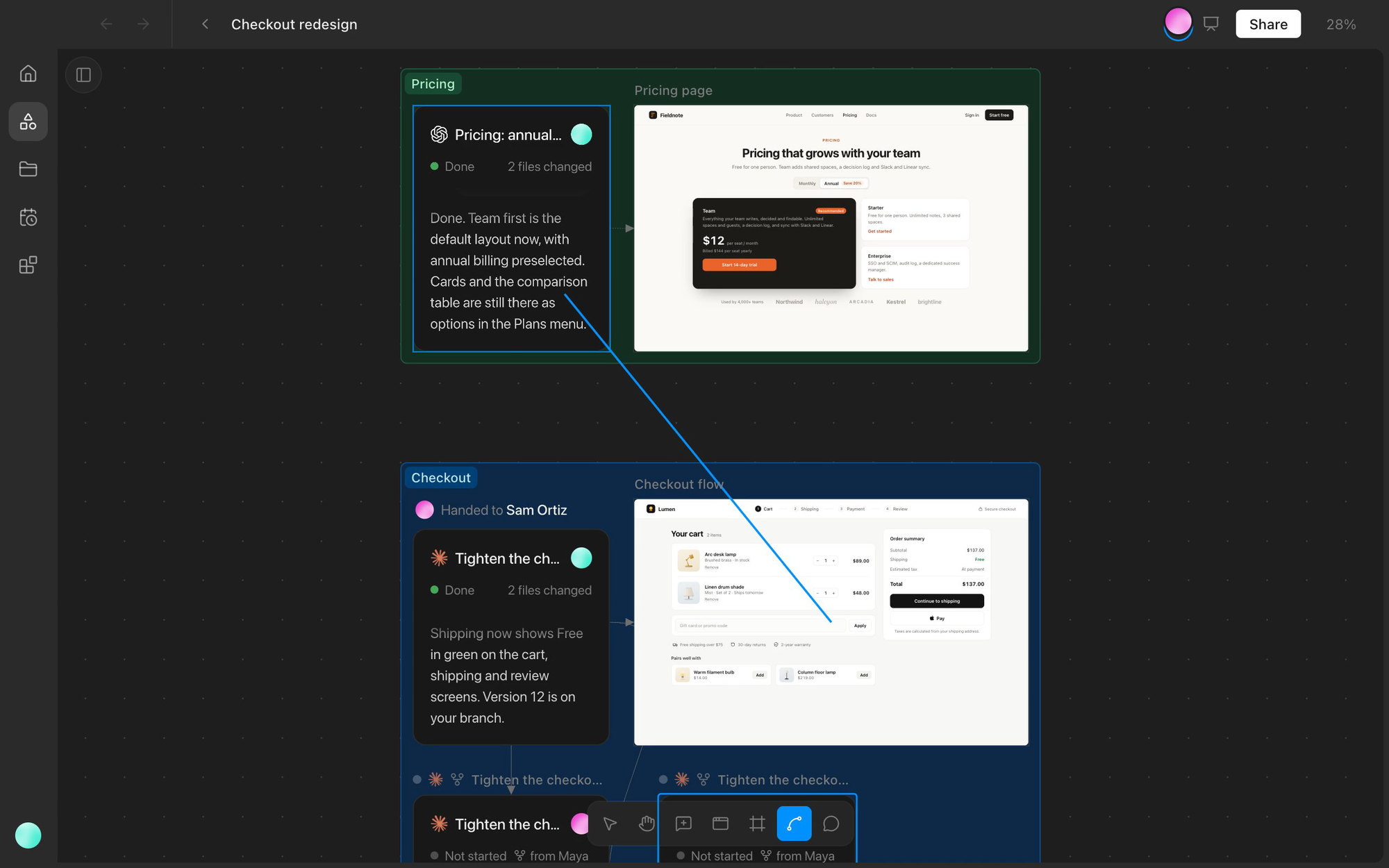Image resolution: width=1389 pixels, height=868 pixels.
Task: Open the first 'Tighten the ch...' Done card title
Action: point(507,558)
